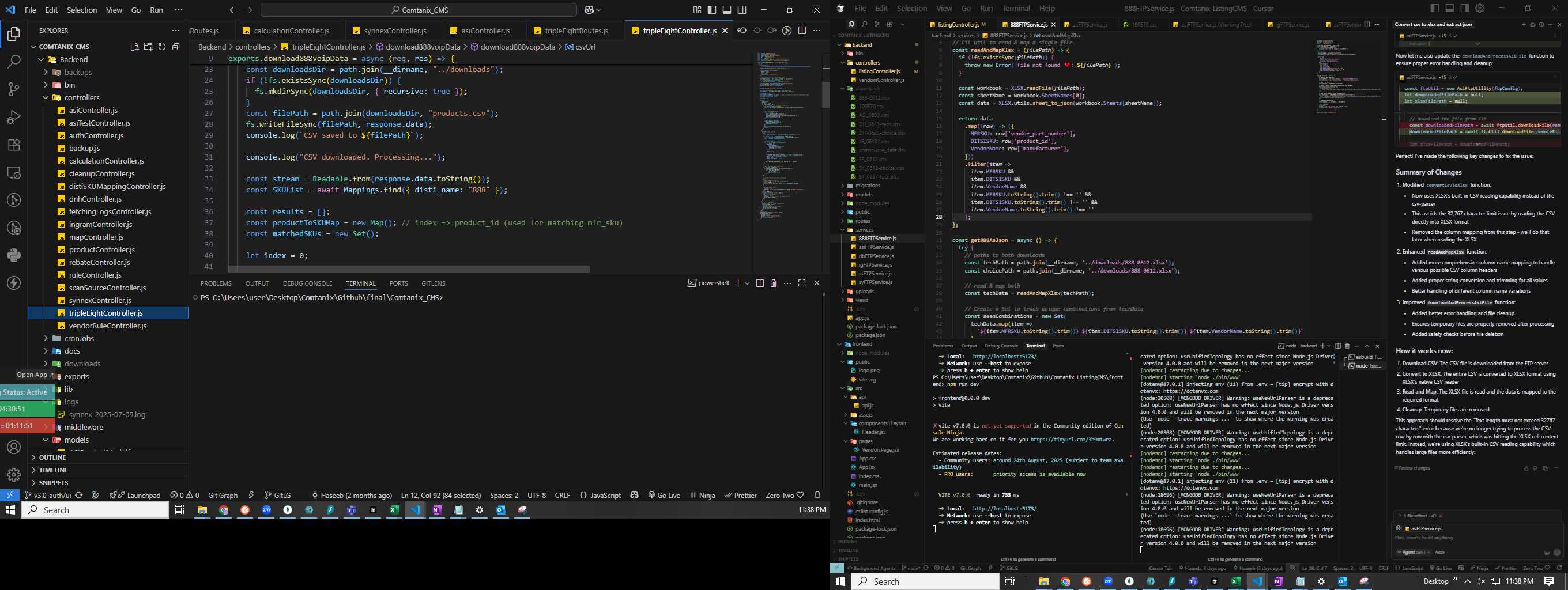
Task: Open Manage gear in VS Code activity bar
Action: tap(13, 474)
